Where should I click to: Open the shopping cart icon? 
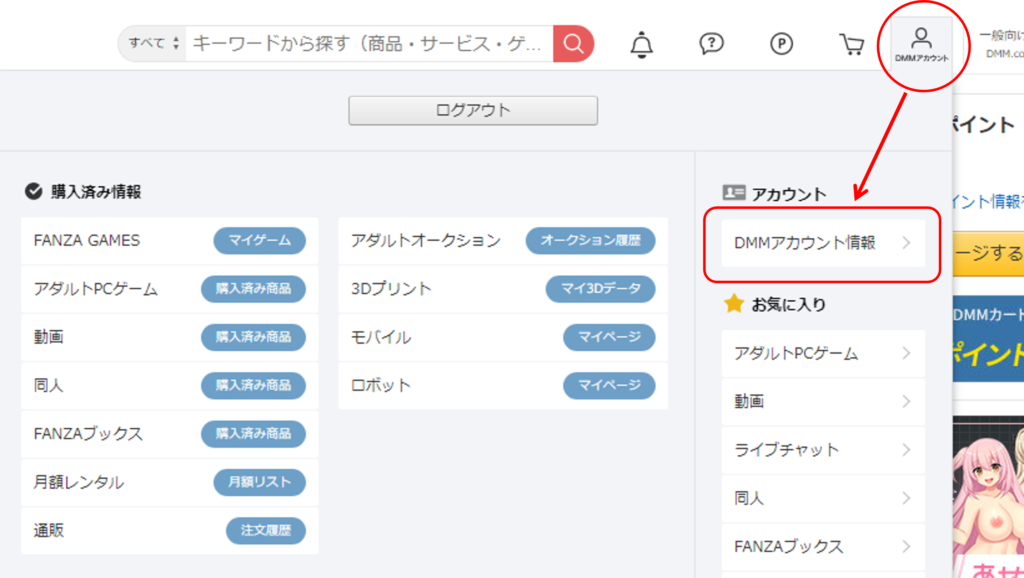tap(851, 44)
